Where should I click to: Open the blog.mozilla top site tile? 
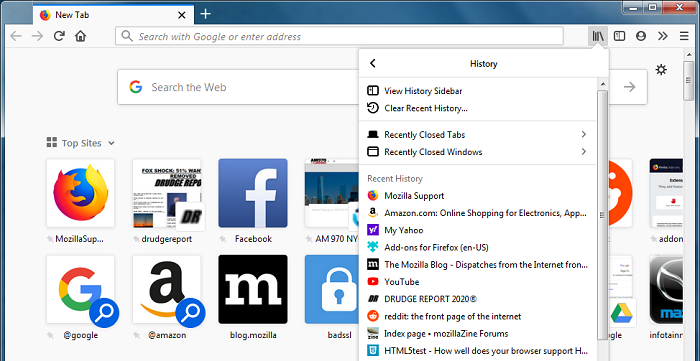click(x=253, y=290)
